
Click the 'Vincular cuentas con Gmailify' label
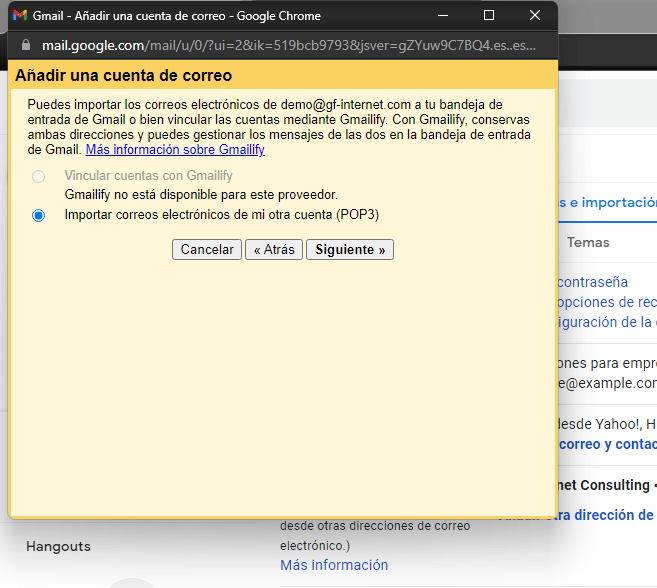[148, 176]
